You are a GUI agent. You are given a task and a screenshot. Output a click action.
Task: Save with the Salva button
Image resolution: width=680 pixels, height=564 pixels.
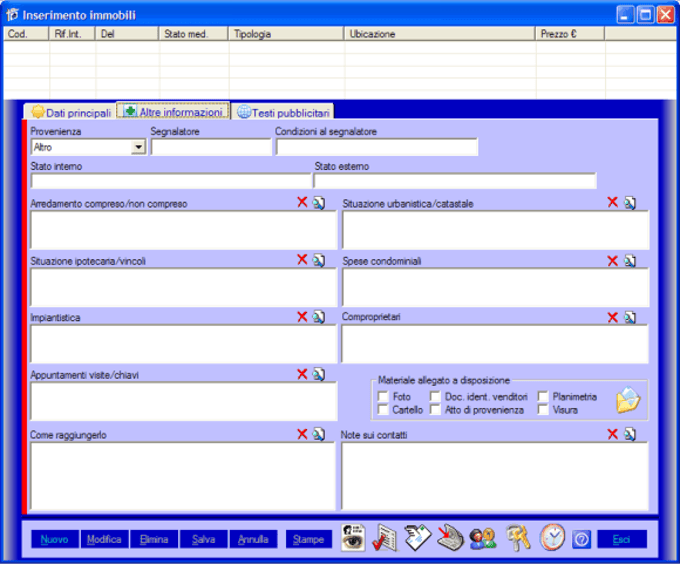(x=203, y=539)
